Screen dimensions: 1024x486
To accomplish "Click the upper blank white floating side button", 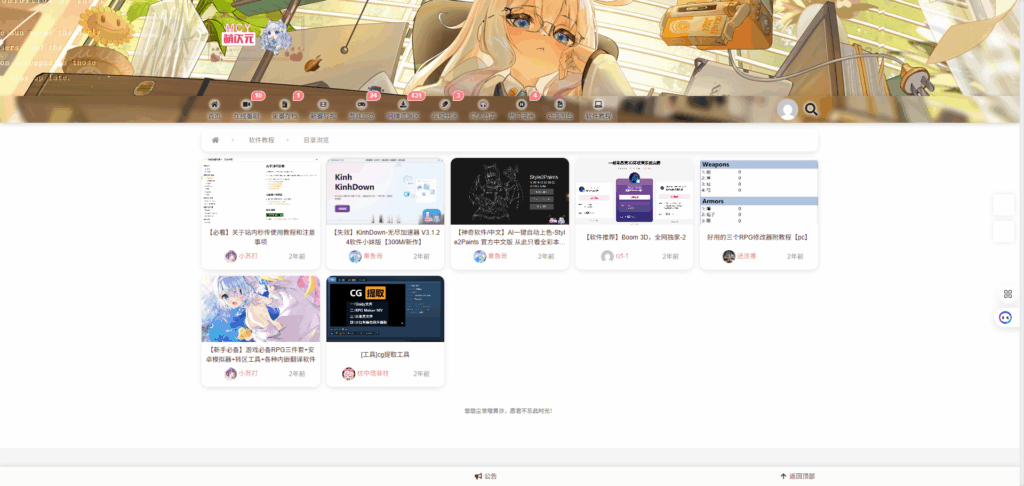I will [x=1004, y=204].
